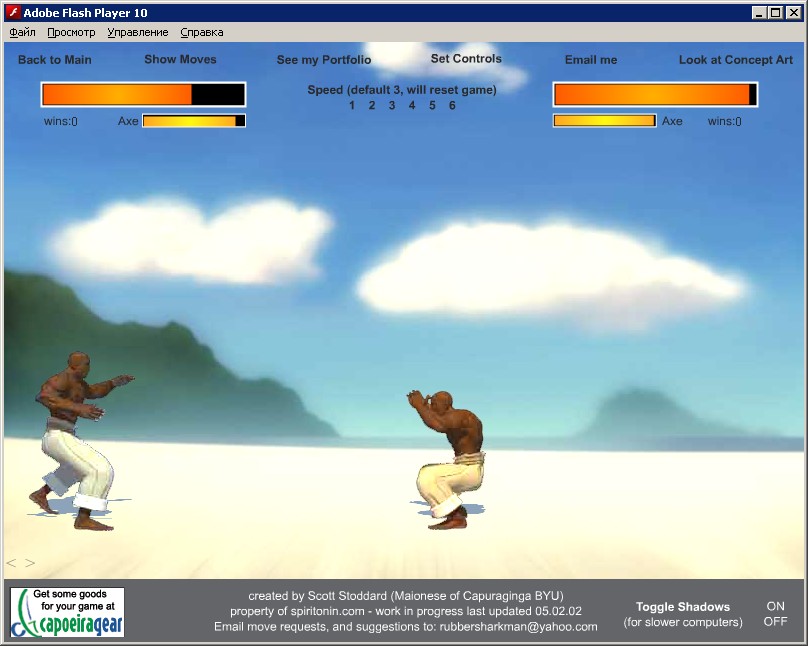808x646 pixels.
Task: Expand the Управление menu
Action: click(x=138, y=32)
